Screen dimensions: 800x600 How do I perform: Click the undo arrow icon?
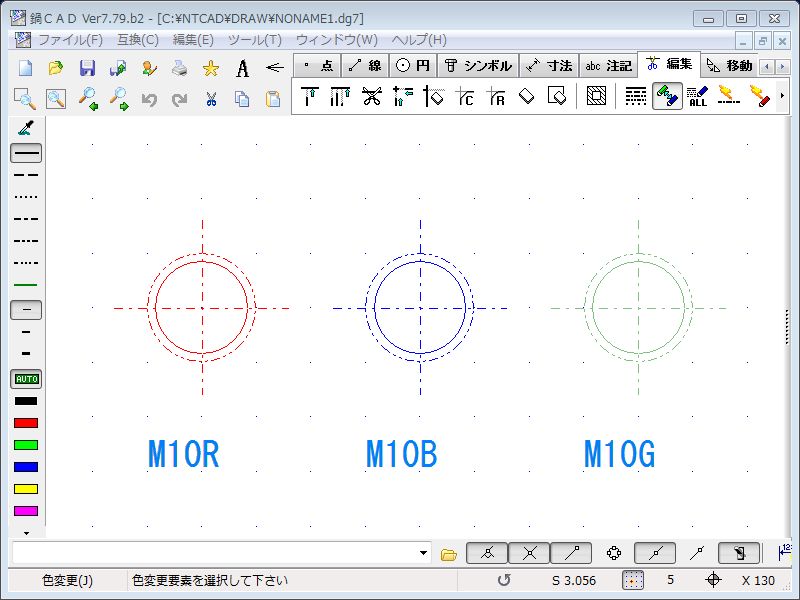tap(149, 99)
